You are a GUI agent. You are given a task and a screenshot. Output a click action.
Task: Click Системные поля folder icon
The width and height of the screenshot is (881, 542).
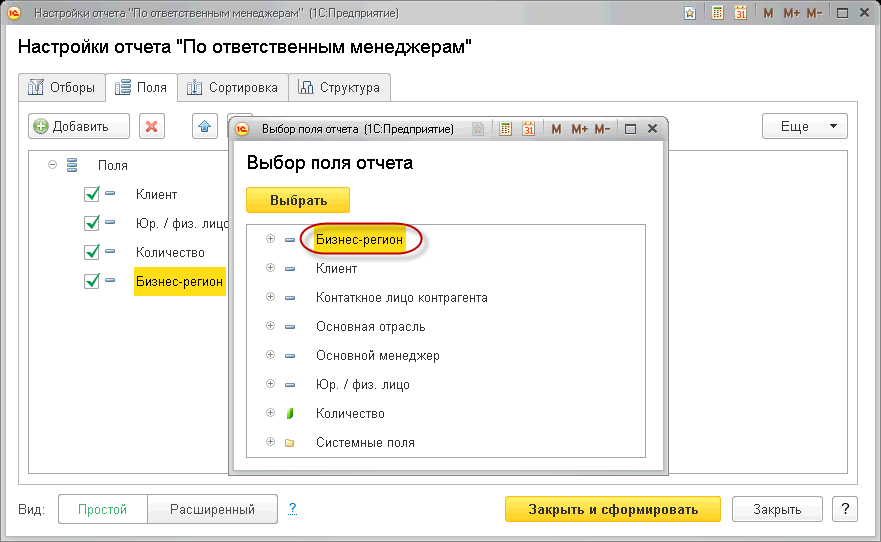click(x=289, y=443)
